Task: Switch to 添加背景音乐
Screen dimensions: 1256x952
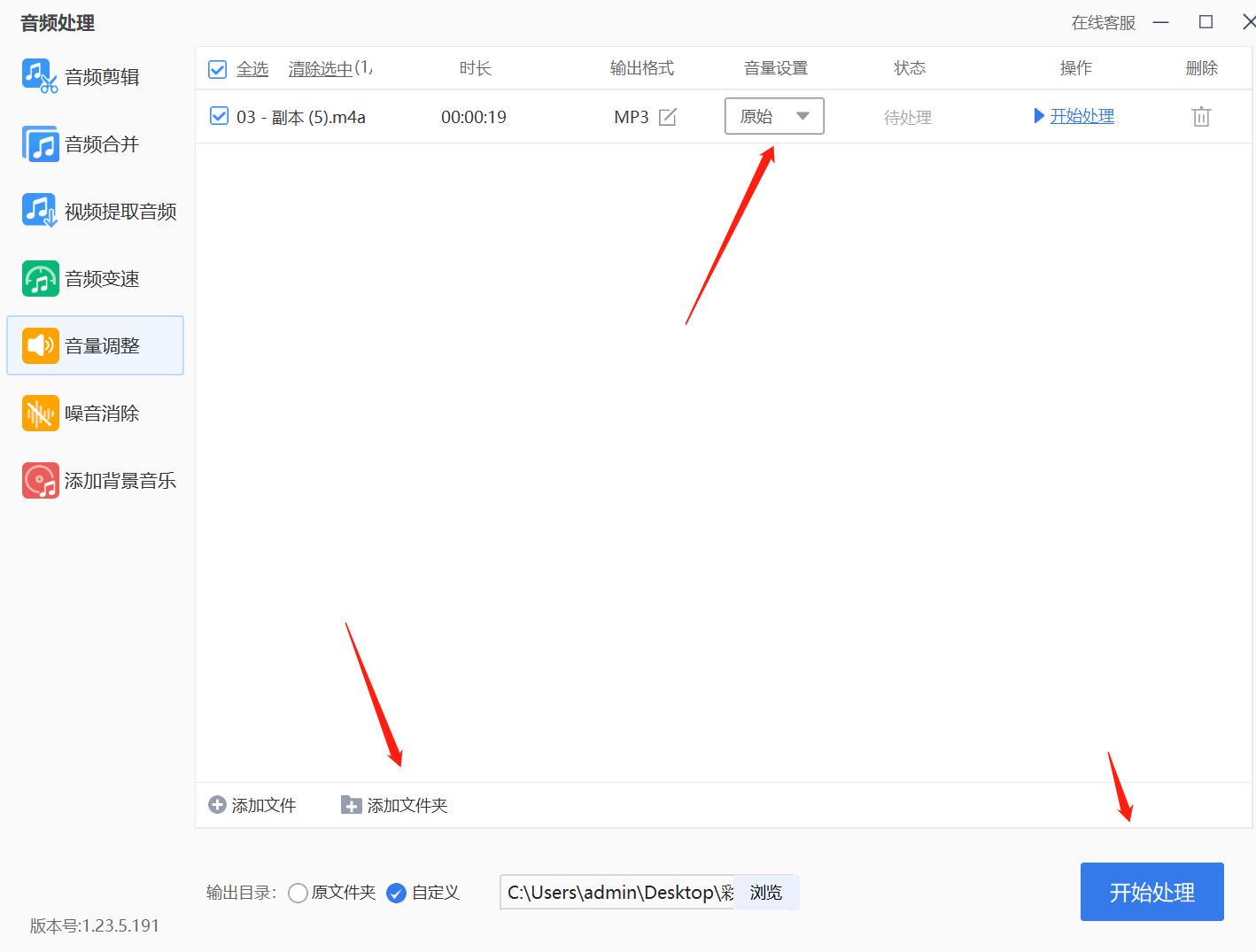Action: [x=106, y=480]
